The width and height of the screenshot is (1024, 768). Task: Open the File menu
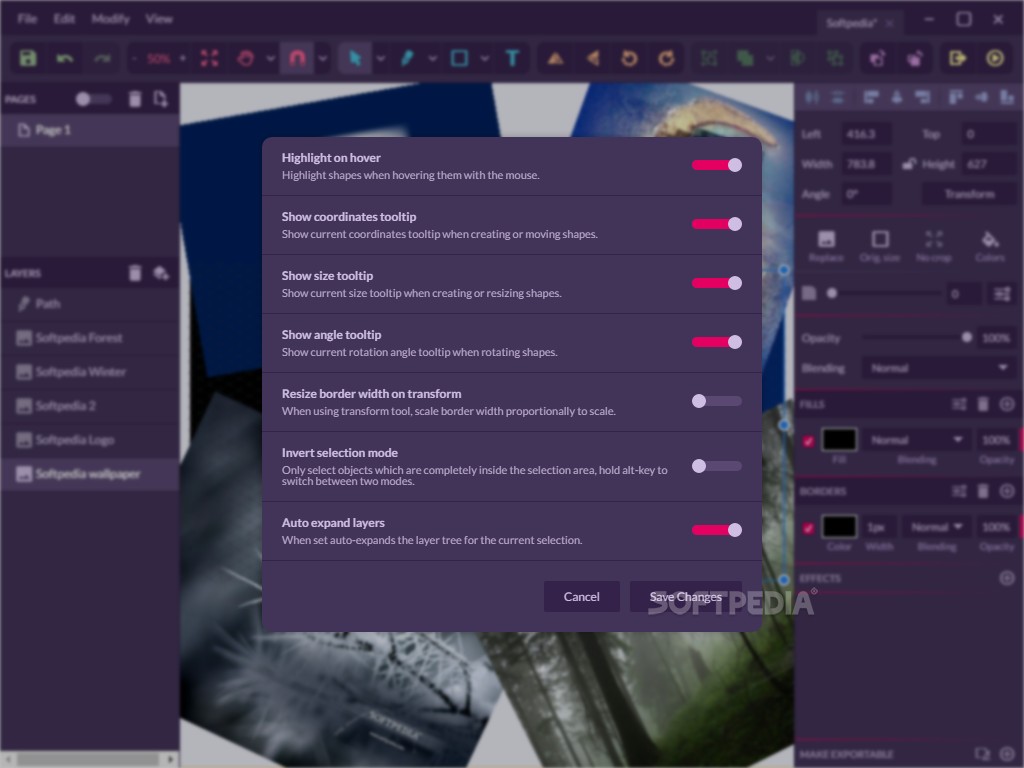(x=27, y=19)
